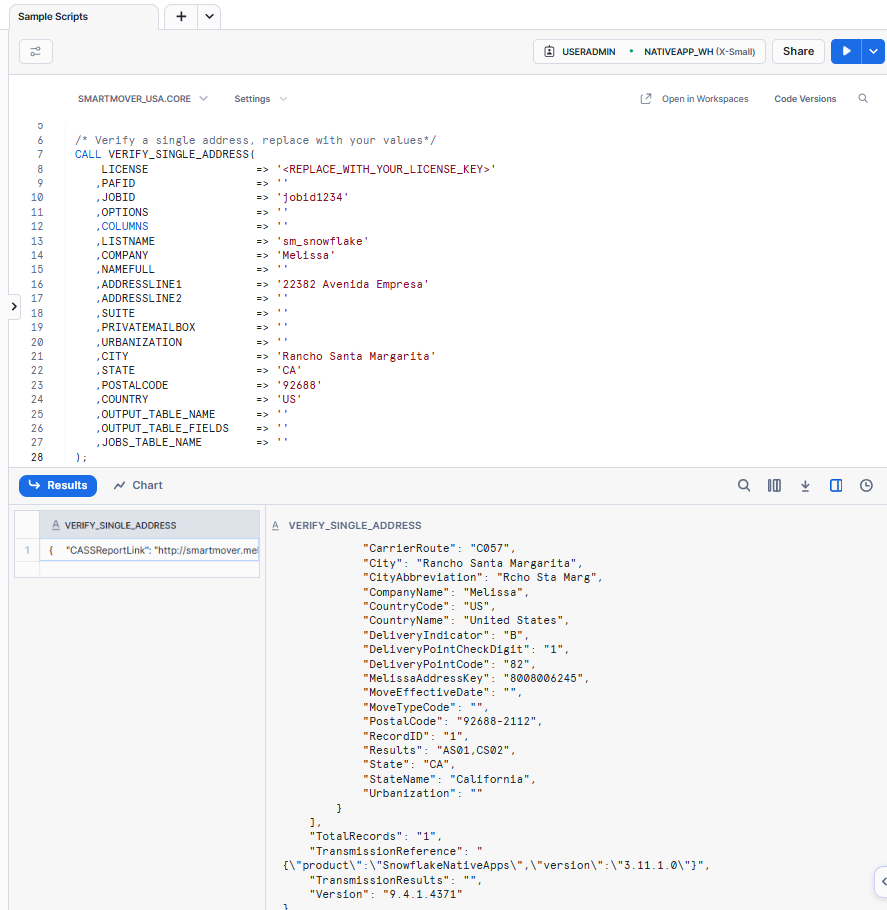Click the COLUMNS parameter on line 12
This screenshot has height=910, width=887.
pos(125,226)
